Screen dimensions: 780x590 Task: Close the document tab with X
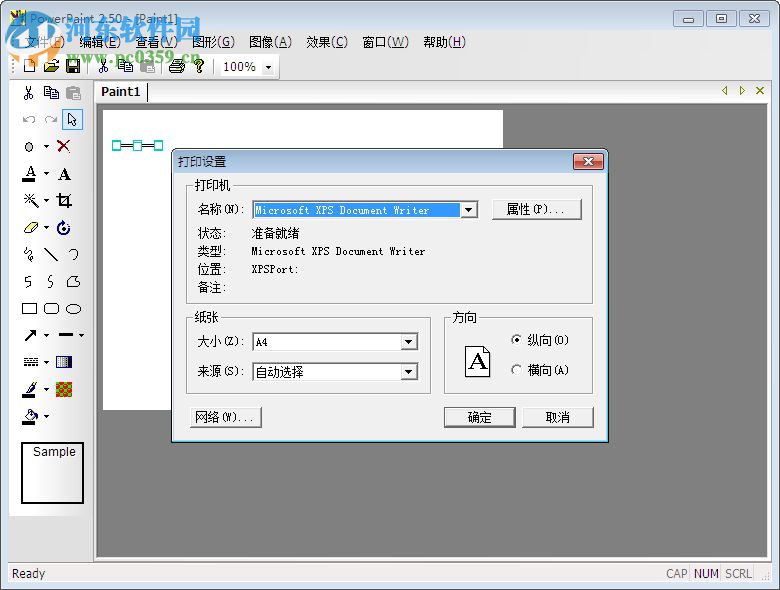[x=760, y=91]
